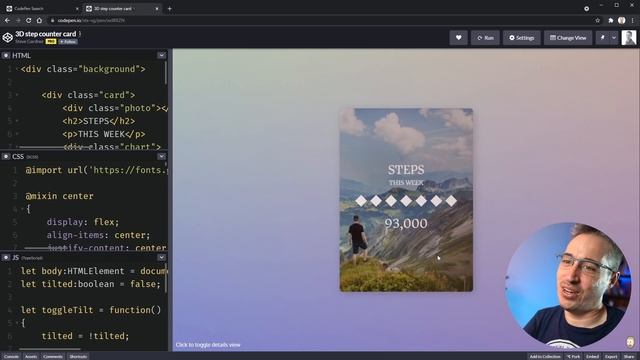This screenshot has width=640, height=360.
Task: Click the last diamond in the steps chart
Action: [x=451, y=200]
